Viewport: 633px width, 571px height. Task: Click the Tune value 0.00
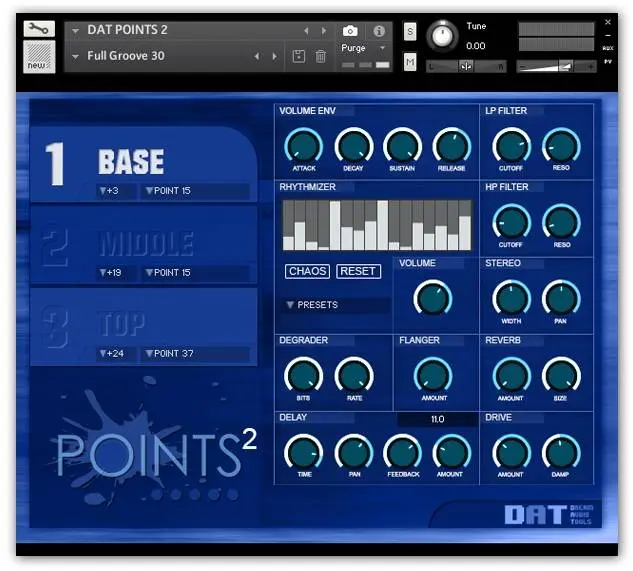click(x=476, y=46)
